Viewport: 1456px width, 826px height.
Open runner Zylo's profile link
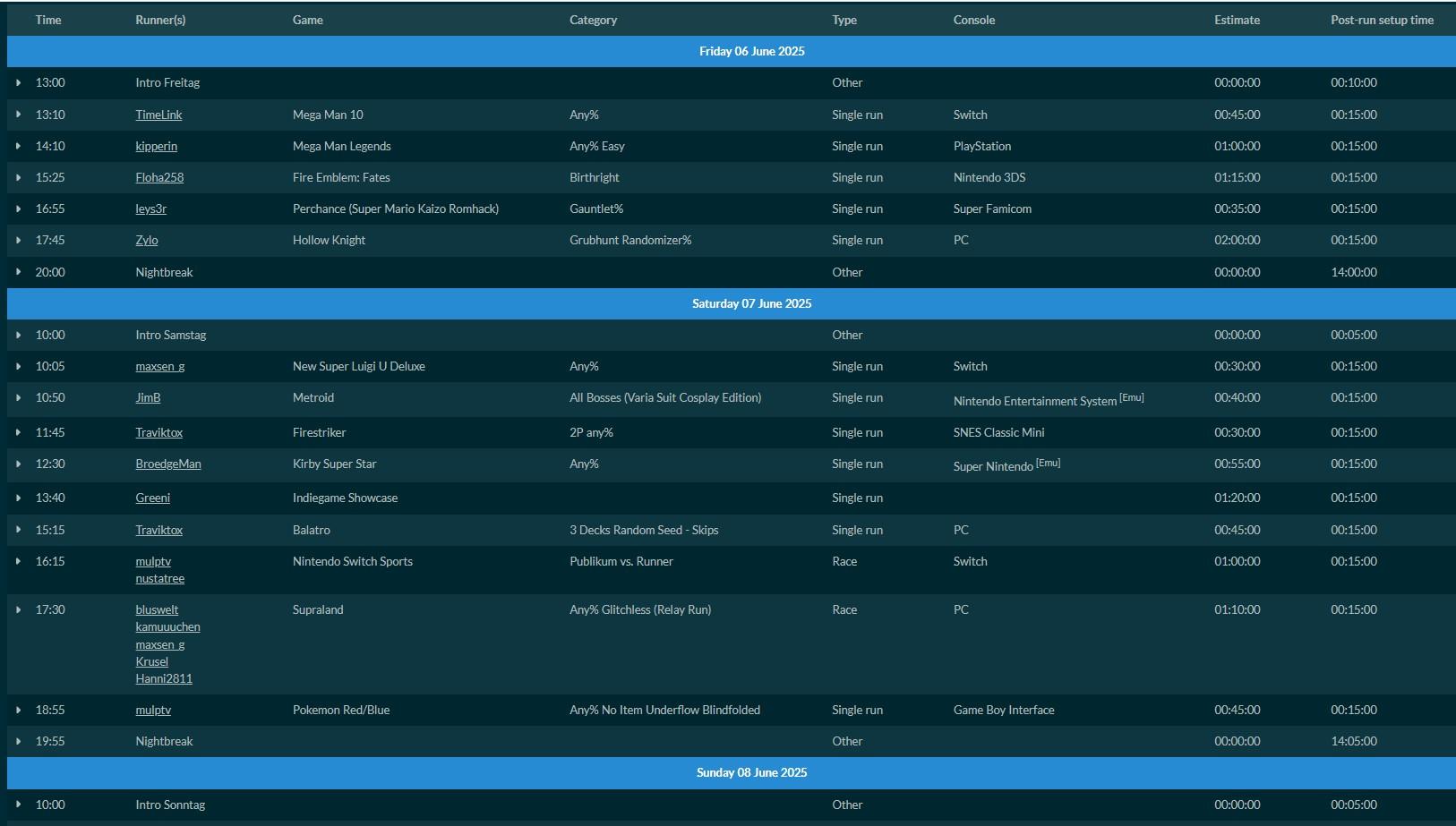coord(147,240)
